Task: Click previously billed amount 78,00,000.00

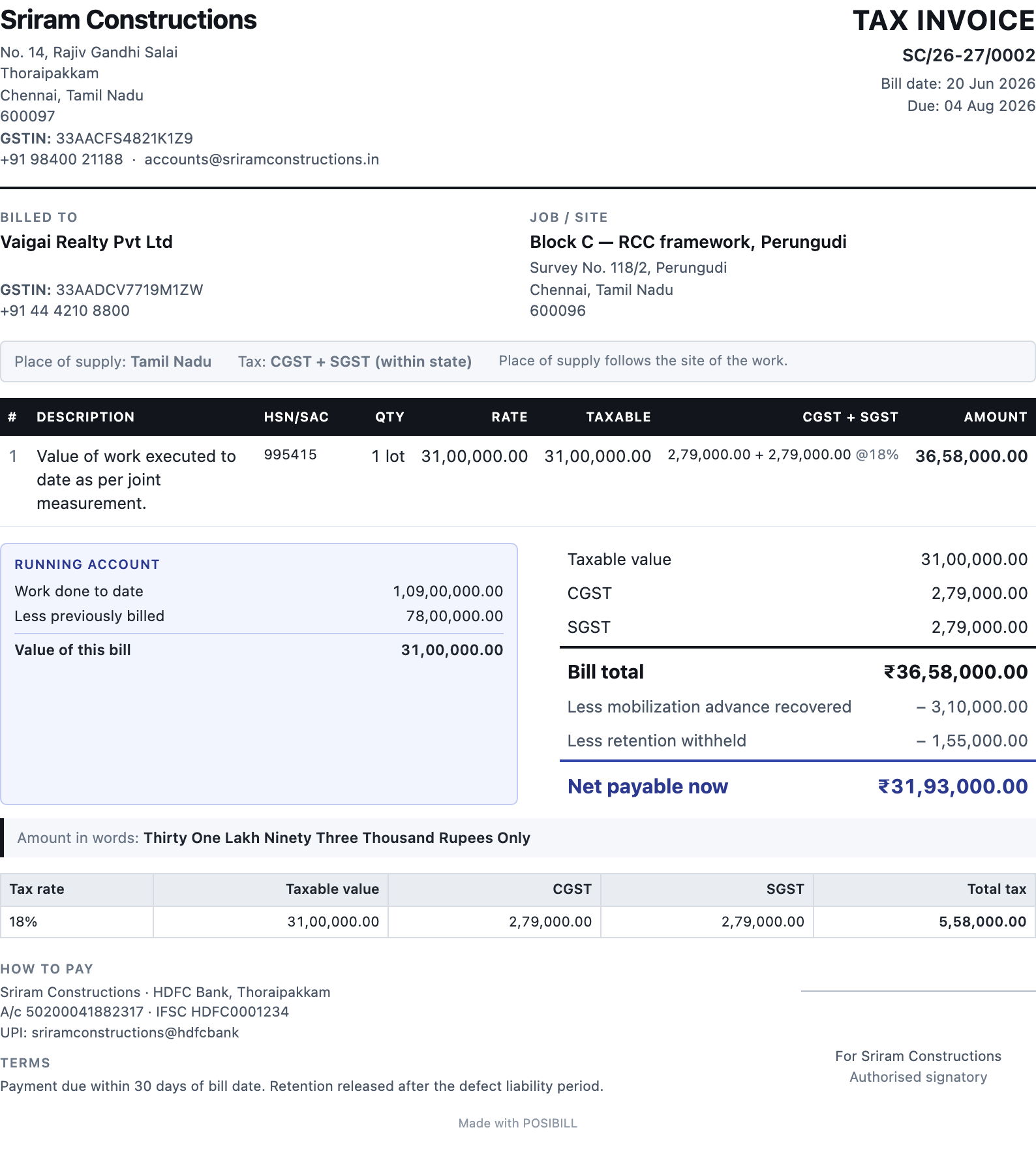Action: pyautogui.click(x=455, y=616)
